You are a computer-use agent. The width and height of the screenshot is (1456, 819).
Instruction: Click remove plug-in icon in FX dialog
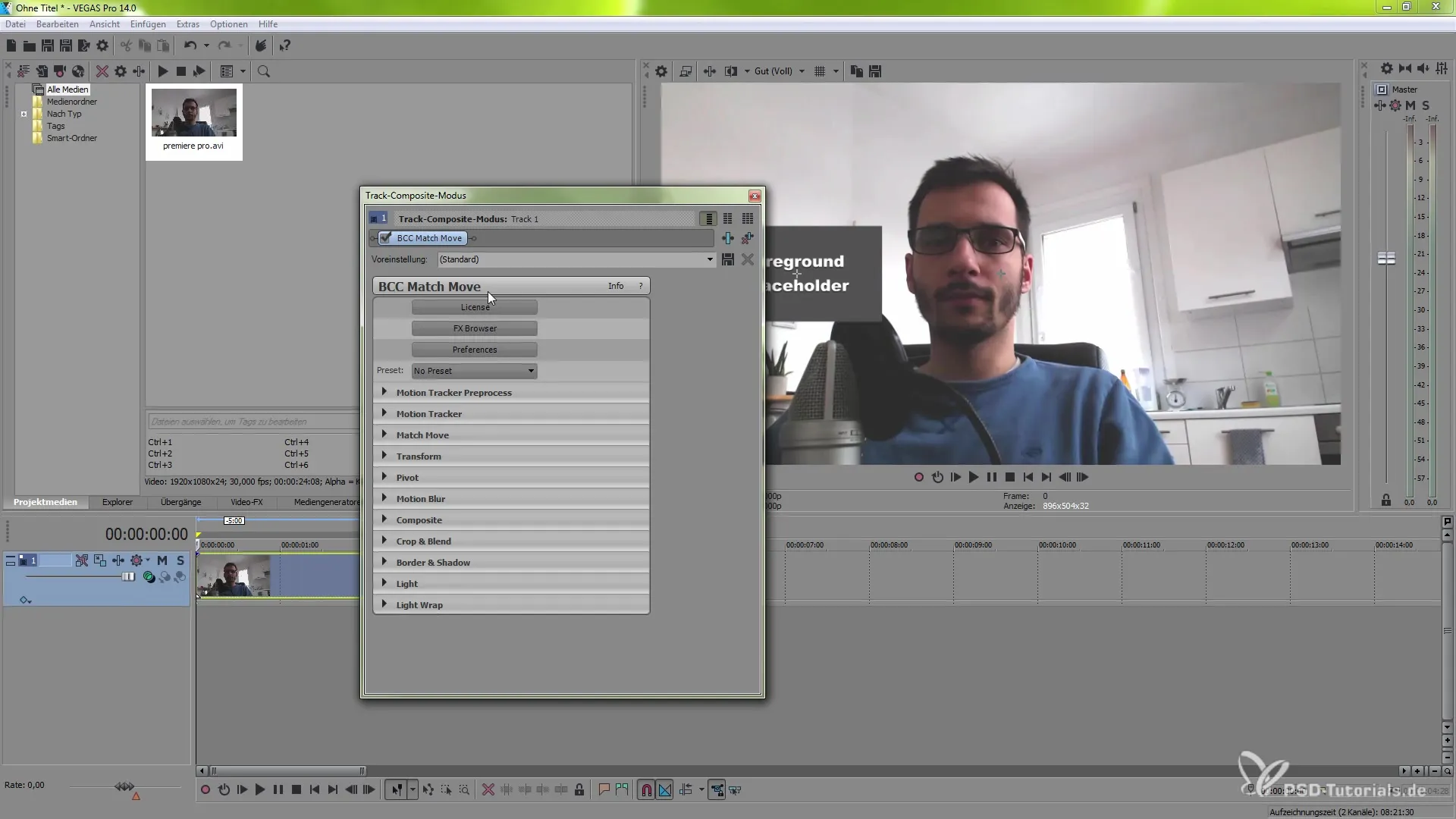click(x=748, y=238)
